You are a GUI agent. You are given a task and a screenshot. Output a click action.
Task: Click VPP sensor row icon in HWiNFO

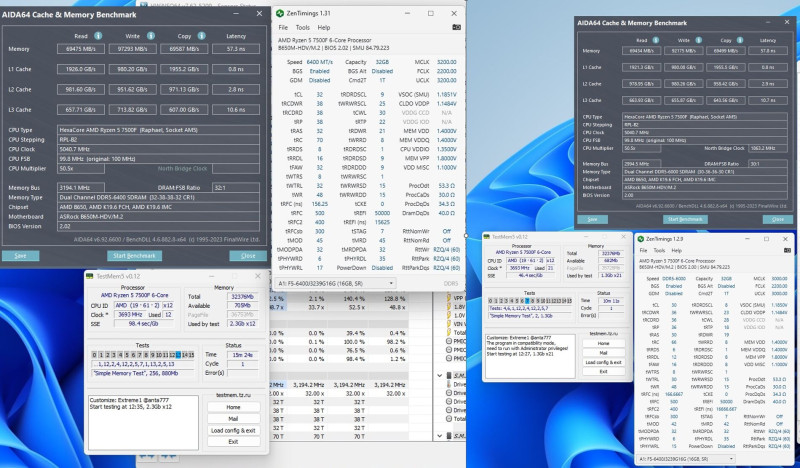pyautogui.click(x=448, y=298)
